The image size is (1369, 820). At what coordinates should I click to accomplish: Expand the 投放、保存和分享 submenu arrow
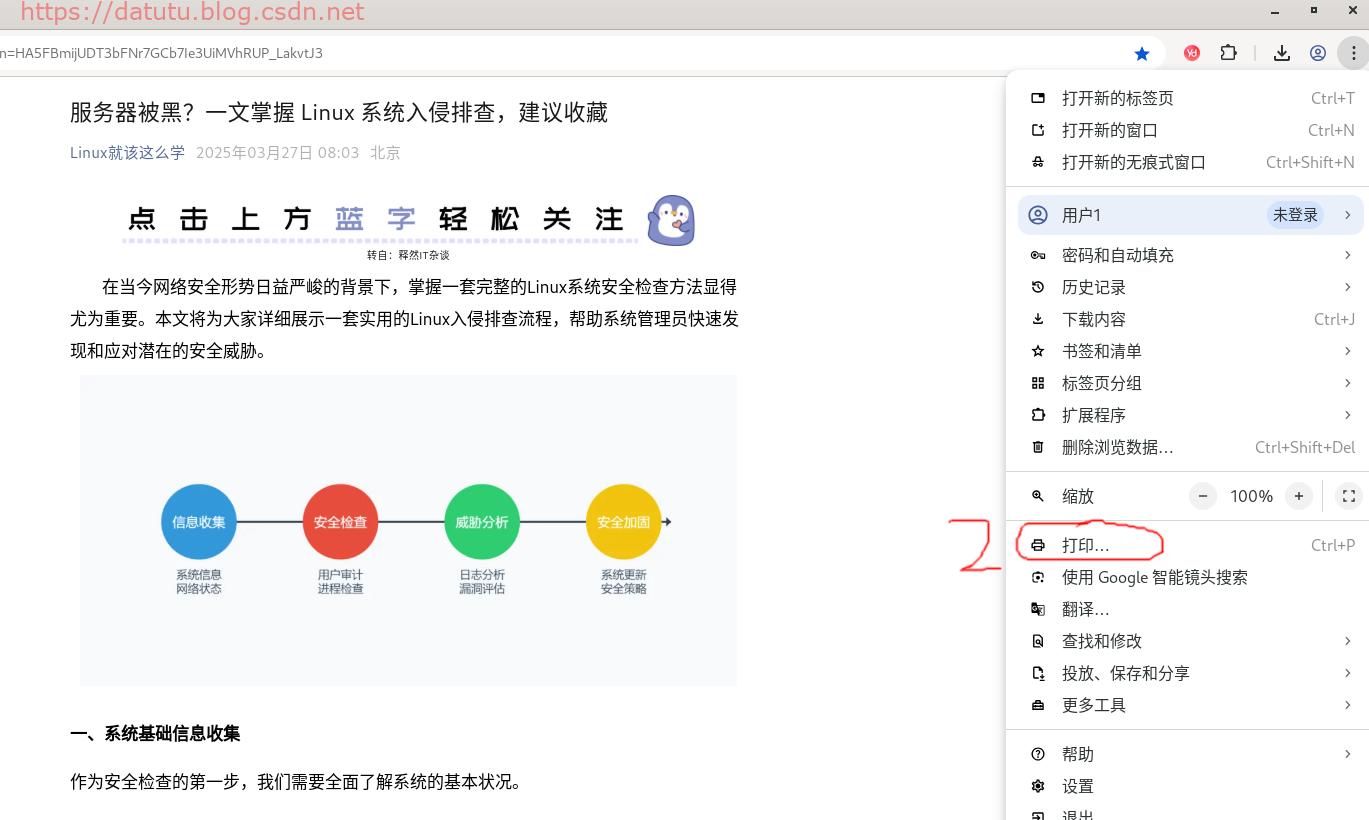point(1347,673)
